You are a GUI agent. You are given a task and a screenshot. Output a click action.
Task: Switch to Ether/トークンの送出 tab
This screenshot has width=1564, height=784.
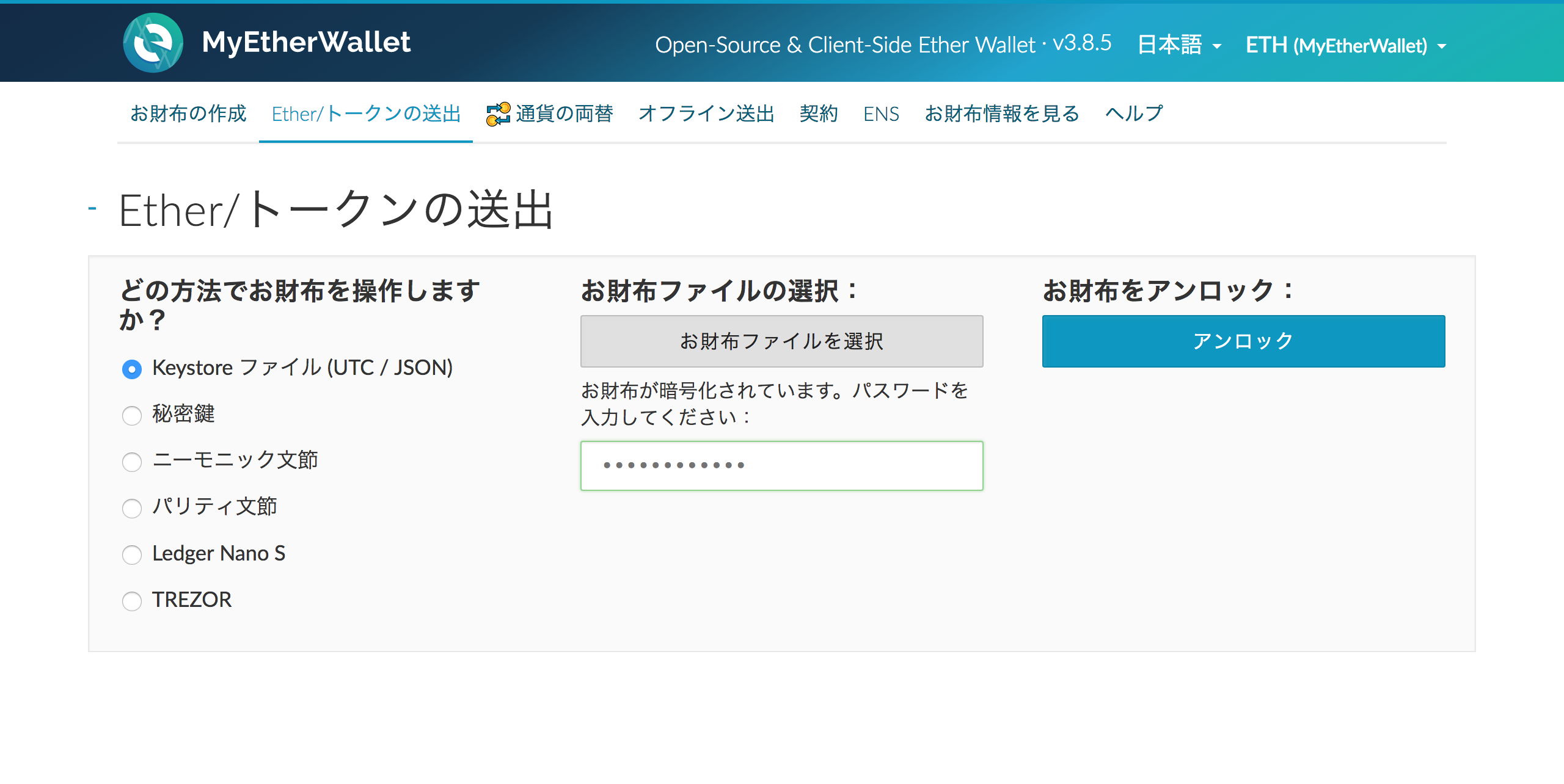(x=366, y=114)
